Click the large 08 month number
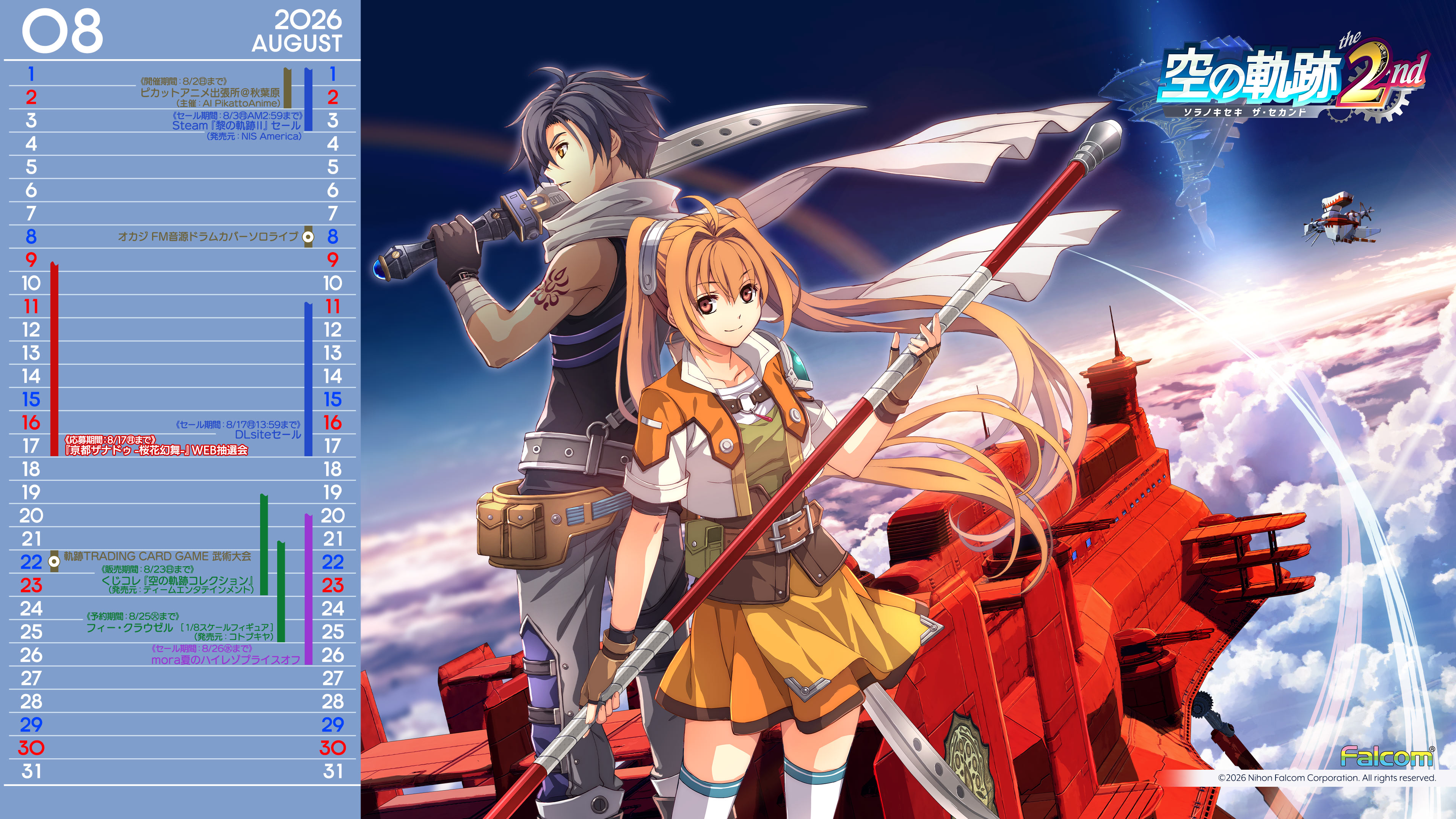 click(x=62, y=31)
